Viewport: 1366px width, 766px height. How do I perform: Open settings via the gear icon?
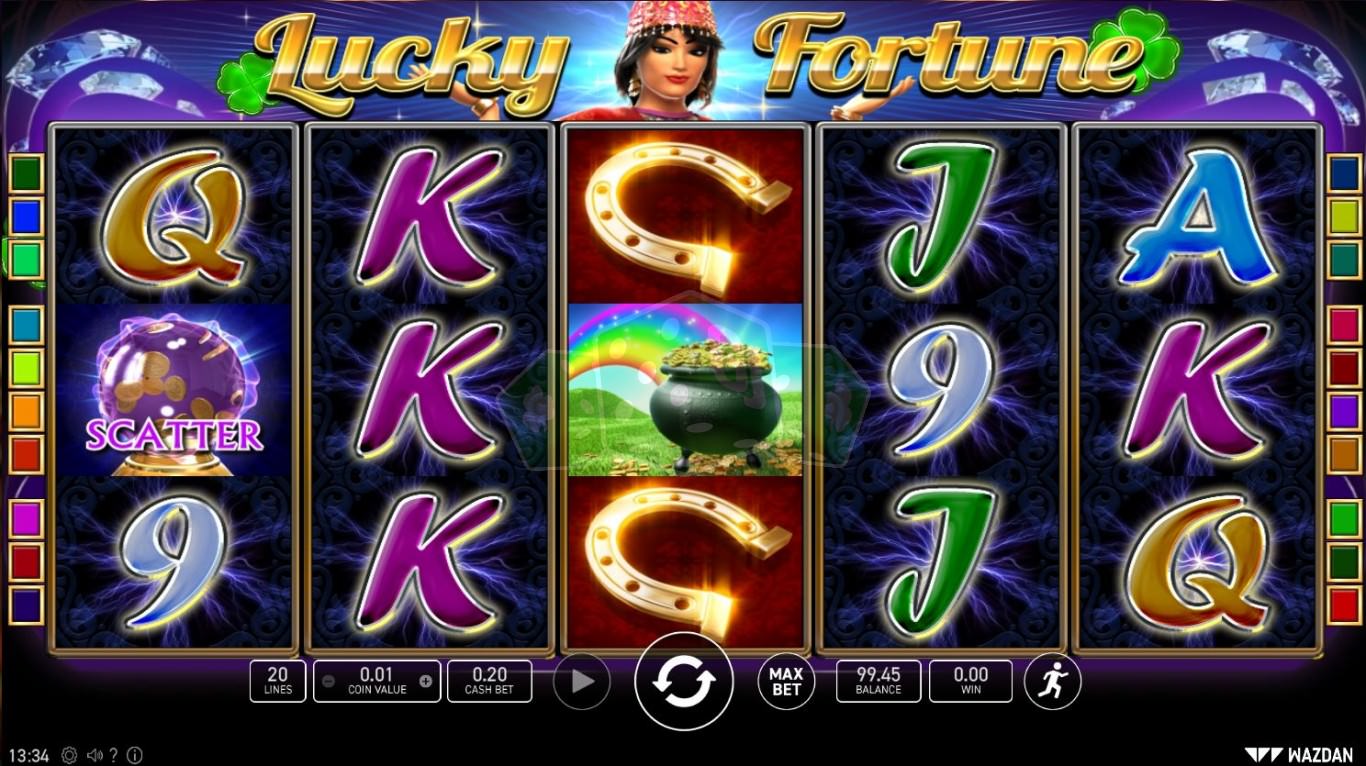coord(69,755)
